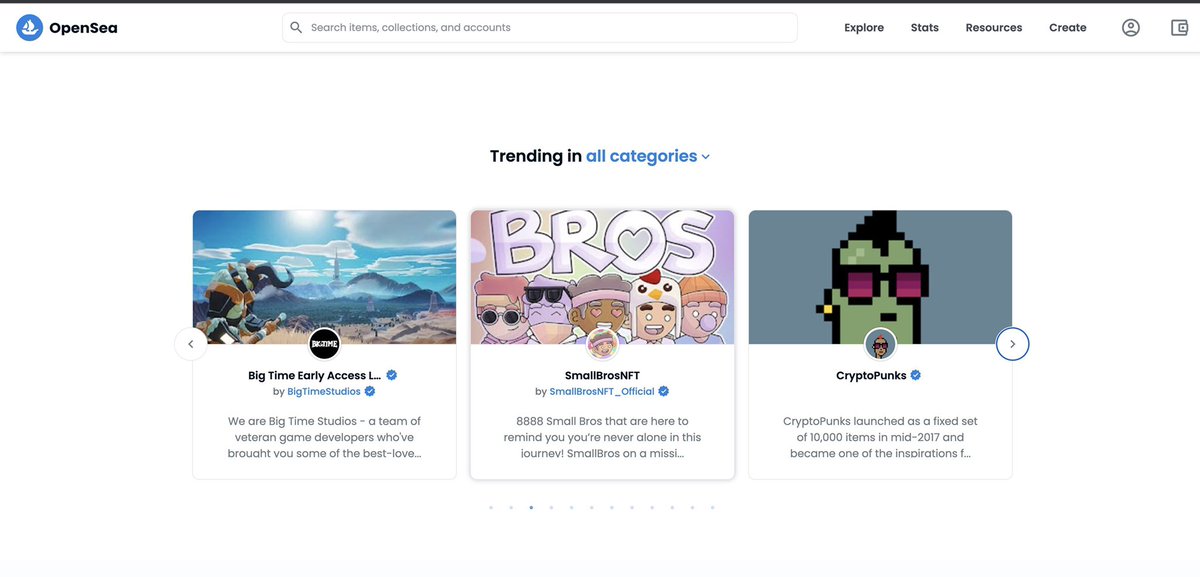Select the fourth carousel pagination dot
Viewport: 1200px width, 577px height.
pyautogui.click(x=551, y=508)
